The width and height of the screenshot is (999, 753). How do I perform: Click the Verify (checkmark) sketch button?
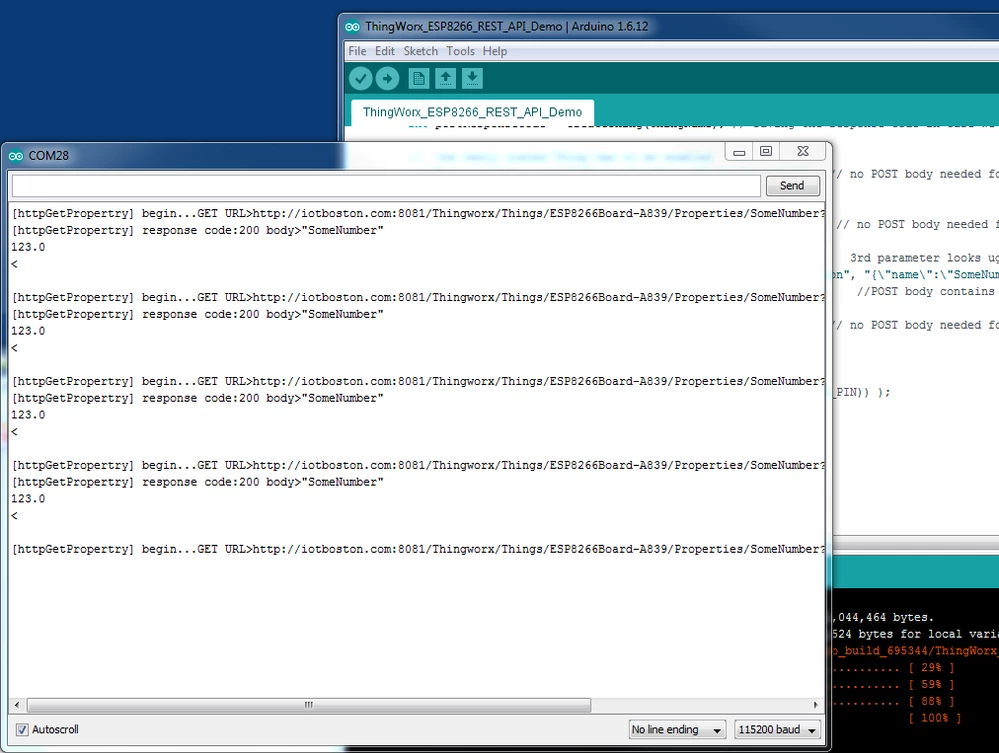coord(360,78)
